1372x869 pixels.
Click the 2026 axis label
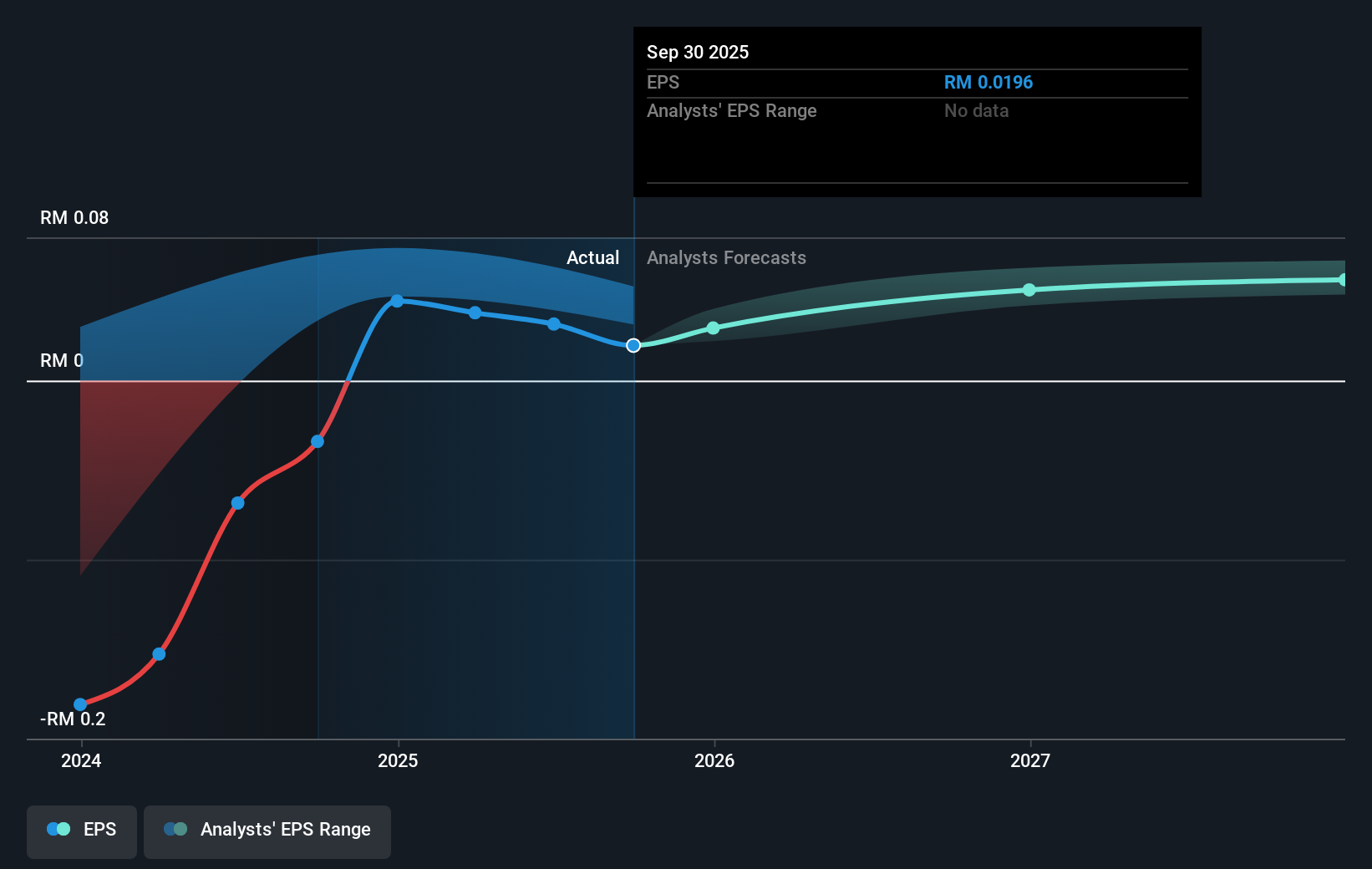coord(713,761)
